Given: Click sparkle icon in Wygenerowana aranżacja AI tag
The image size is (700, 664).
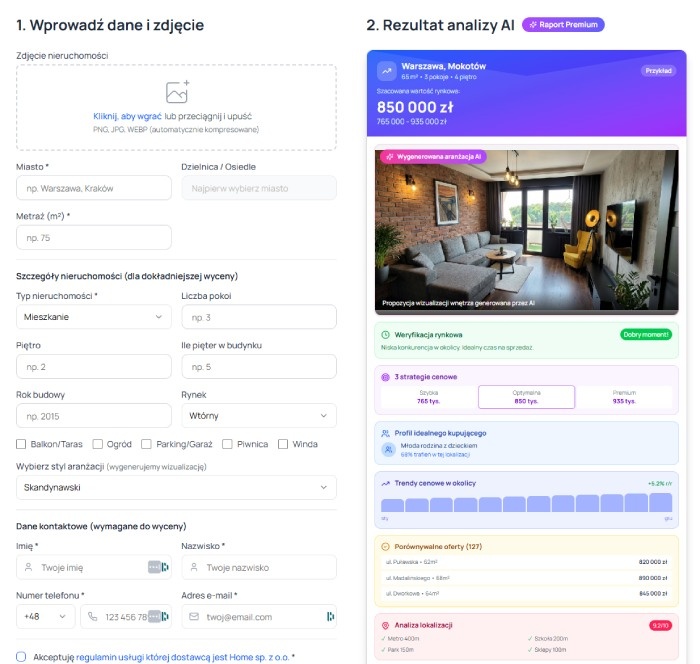Looking at the screenshot, I should coord(390,157).
